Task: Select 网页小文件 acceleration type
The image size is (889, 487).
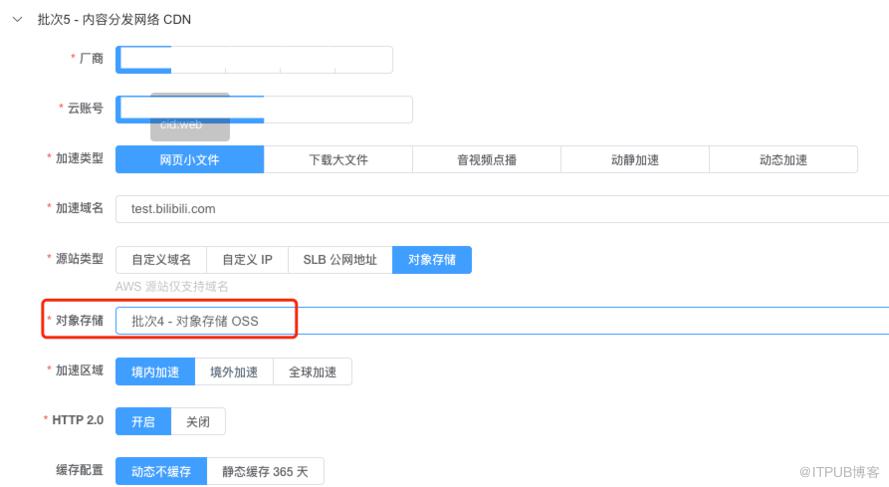Action: tap(190, 160)
